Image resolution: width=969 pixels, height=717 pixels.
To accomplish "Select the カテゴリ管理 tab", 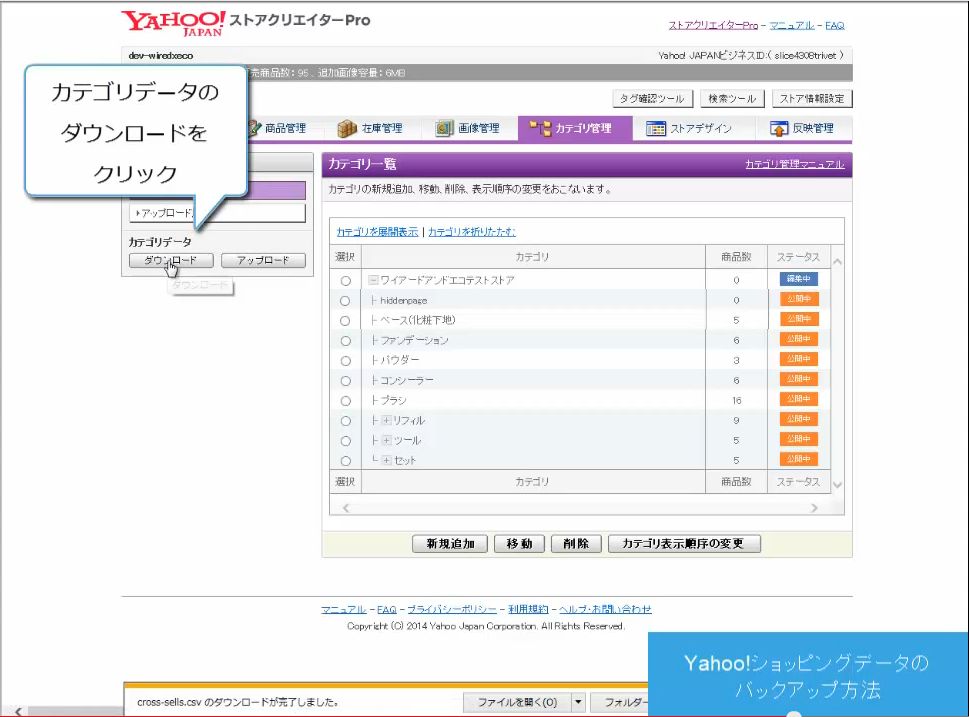I will click(x=575, y=129).
